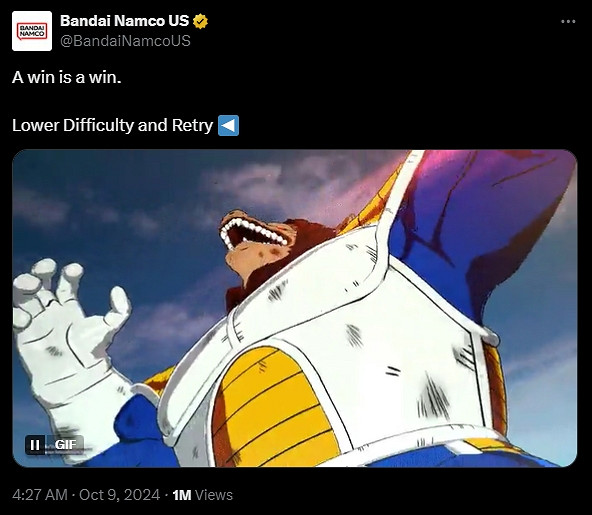Pause the playing GIF
Image resolution: width=592 pixels, height=515 pixels.
pyautogui.click(x=35, y=445)
